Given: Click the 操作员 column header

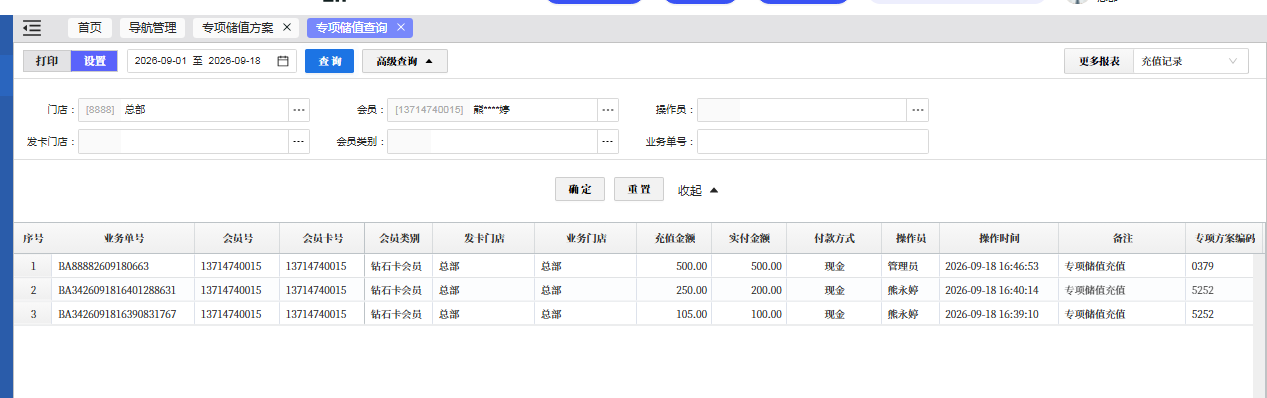Looking at the screenshot, I should [x=910, y=238].
